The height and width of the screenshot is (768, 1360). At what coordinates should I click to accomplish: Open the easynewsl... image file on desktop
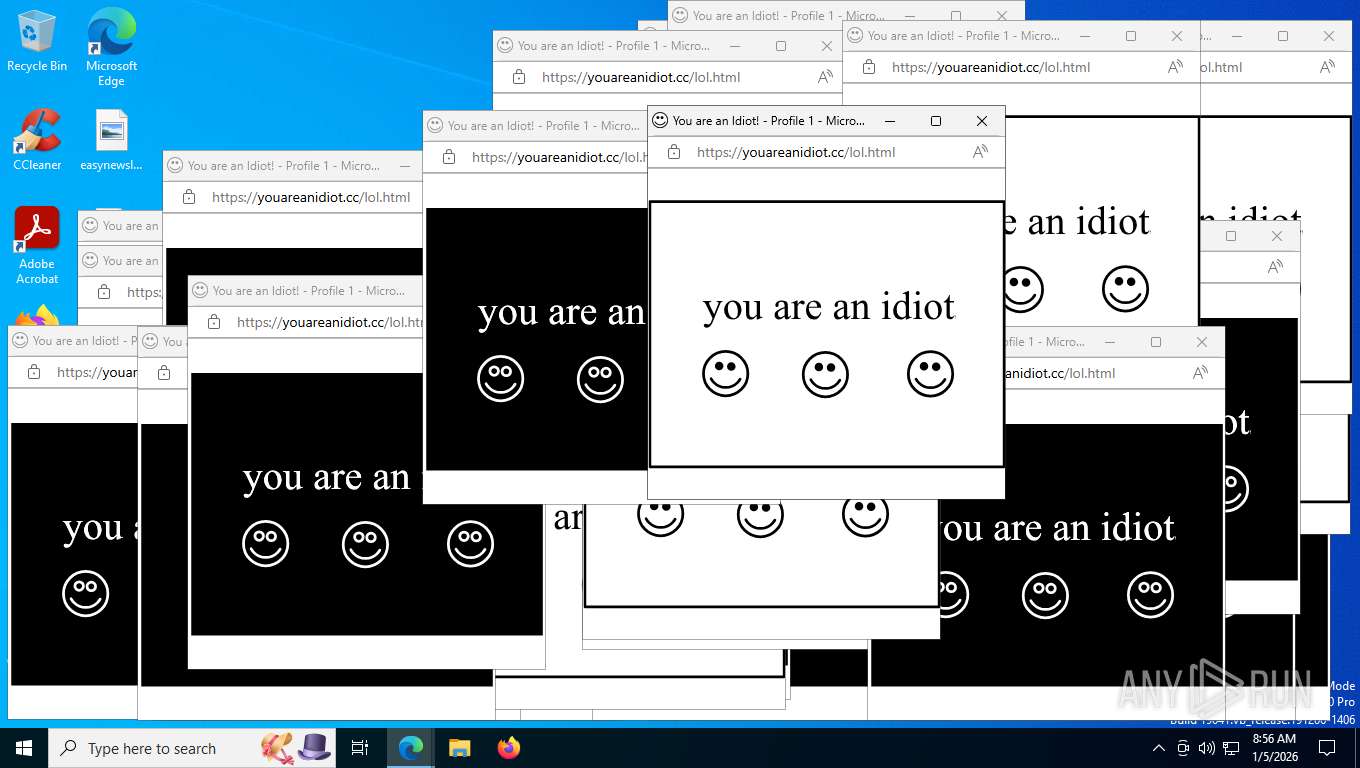[111, 140]
